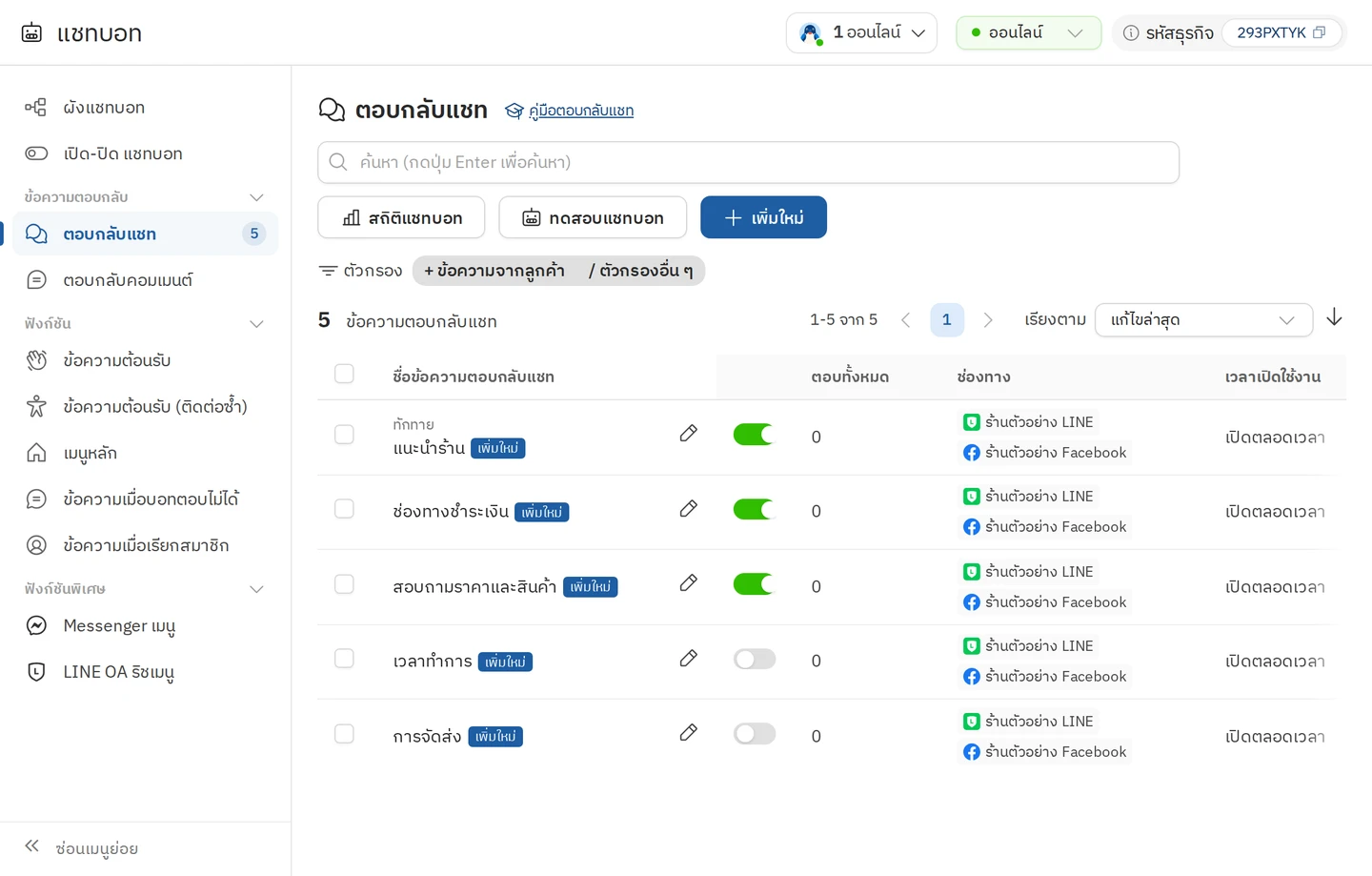The height and width of the screenshot is (876, 1372).
Task: Open the 1 ออนไลน์ agents dropdown
Action: [861, 33]
